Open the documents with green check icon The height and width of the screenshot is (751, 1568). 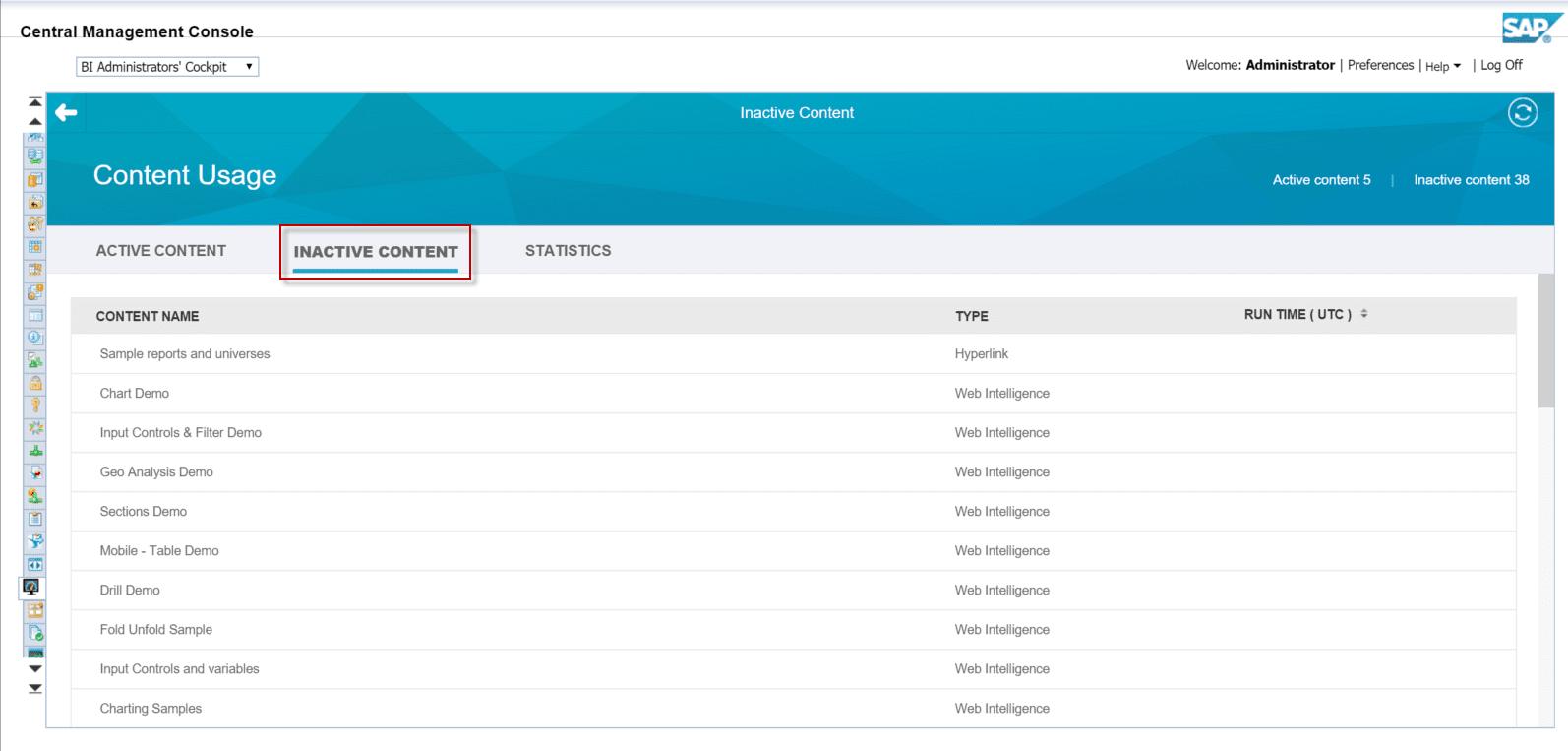coord(35,633)
